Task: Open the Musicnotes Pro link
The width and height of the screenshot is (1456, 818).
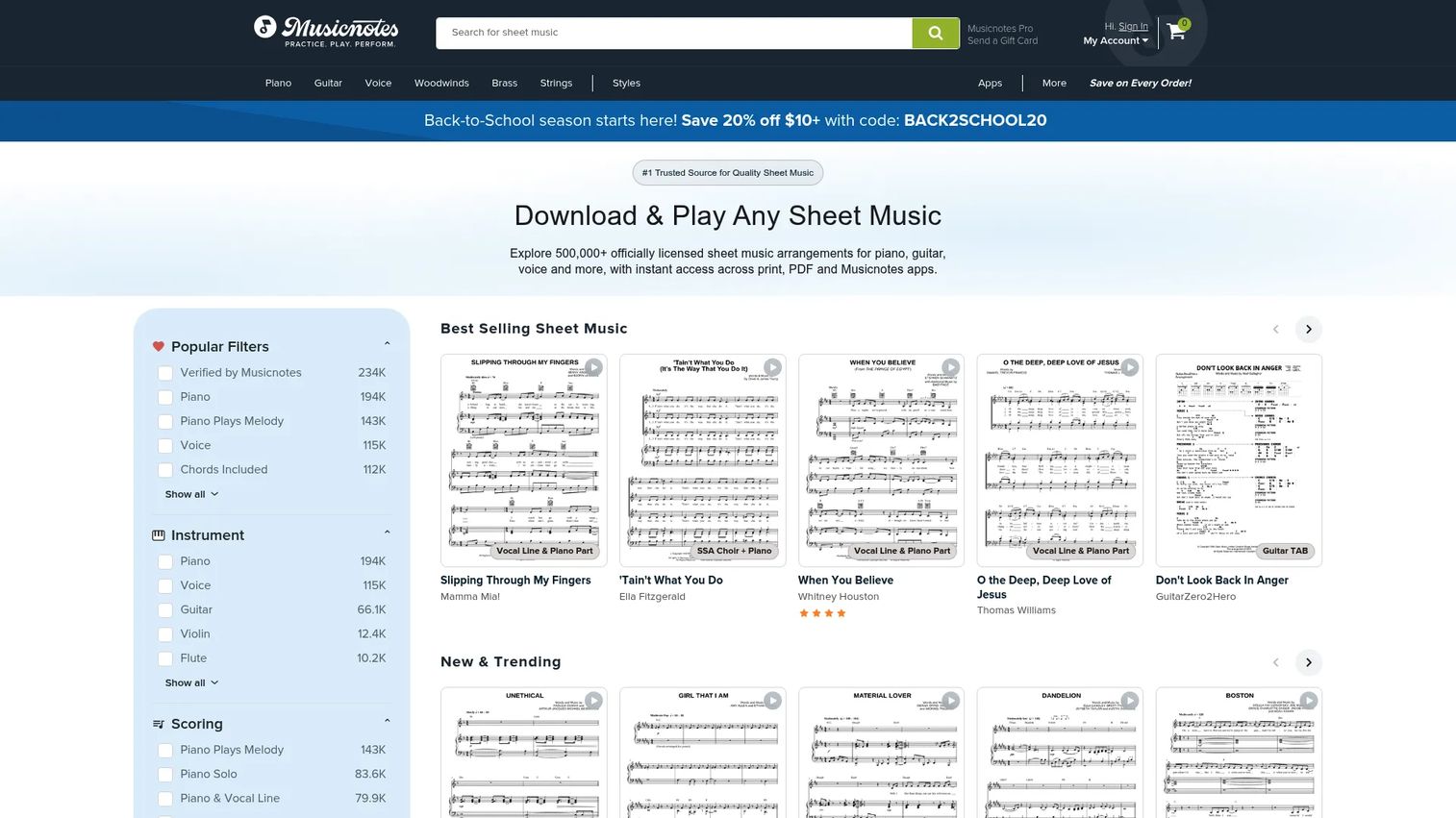Action: coord(1000,29)
